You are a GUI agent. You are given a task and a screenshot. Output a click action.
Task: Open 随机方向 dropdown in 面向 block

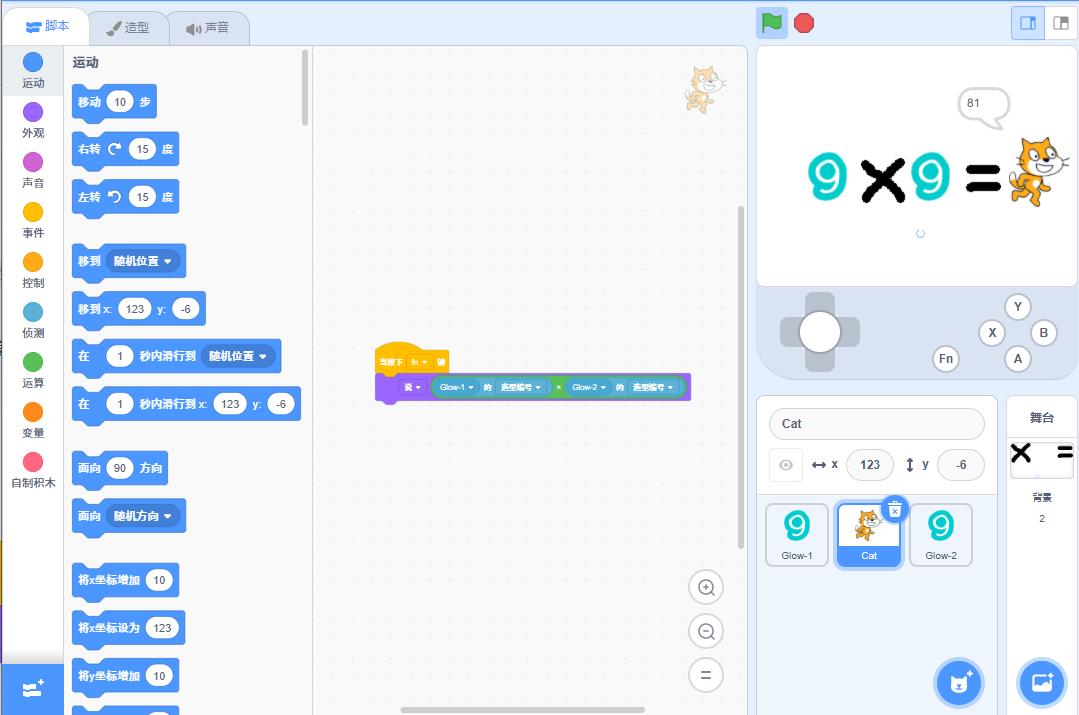(x=142, y=516)
